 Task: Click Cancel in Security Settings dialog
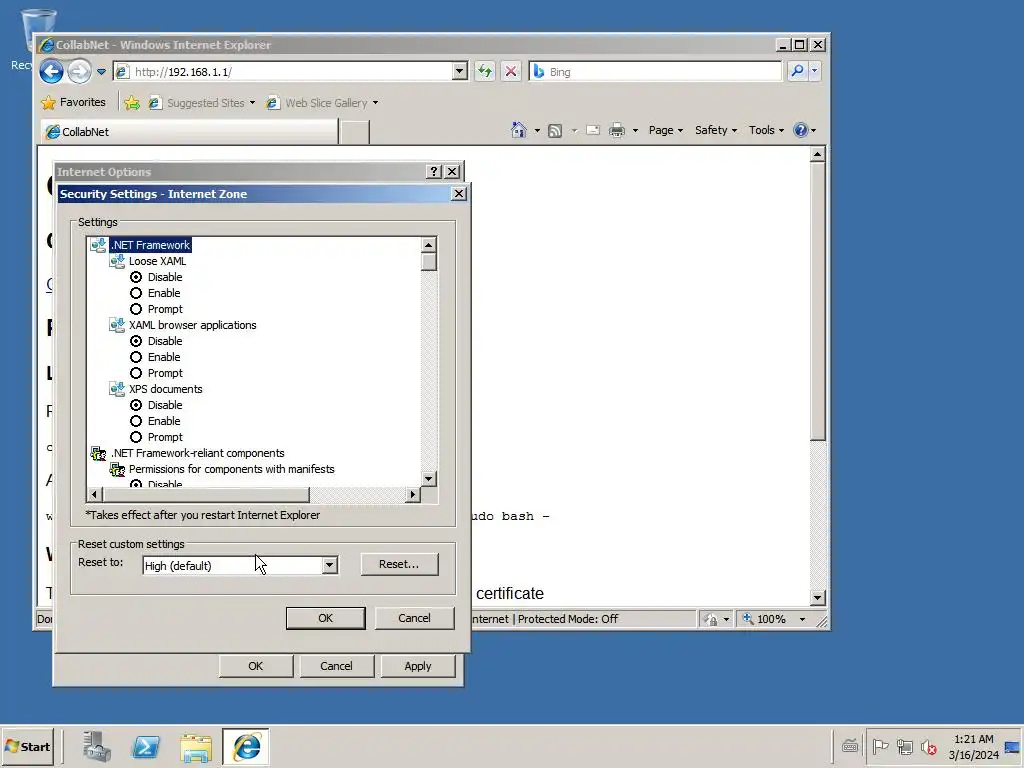pyautogui.click(x=414, y=618)
